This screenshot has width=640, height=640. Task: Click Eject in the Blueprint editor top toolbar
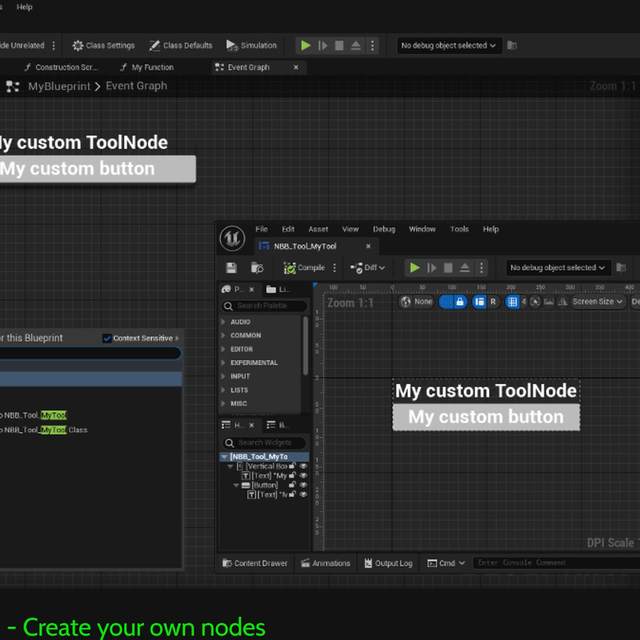[x=356, y=45]
